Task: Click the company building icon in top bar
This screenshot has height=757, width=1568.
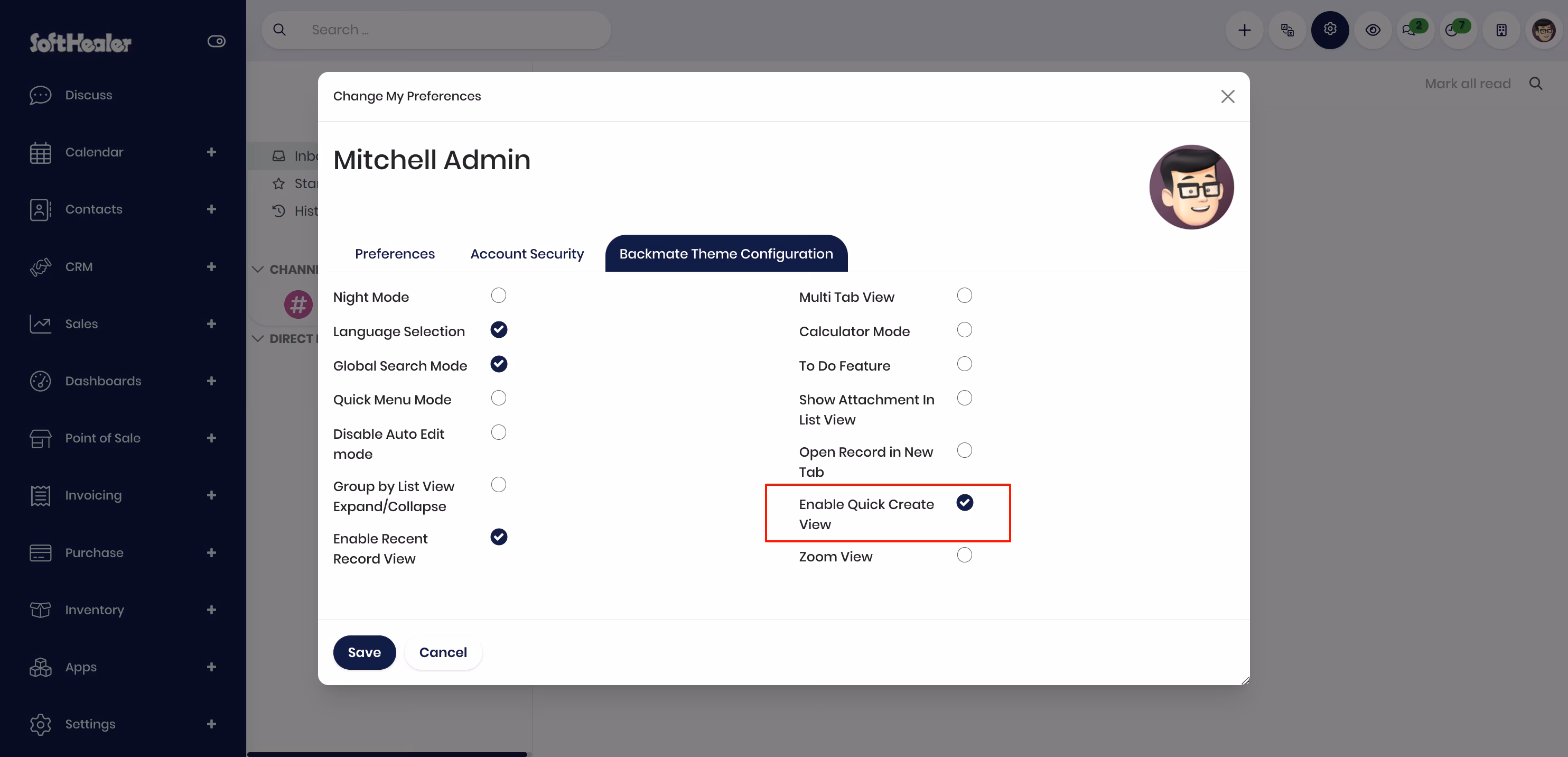Action: click(1501, 30)
